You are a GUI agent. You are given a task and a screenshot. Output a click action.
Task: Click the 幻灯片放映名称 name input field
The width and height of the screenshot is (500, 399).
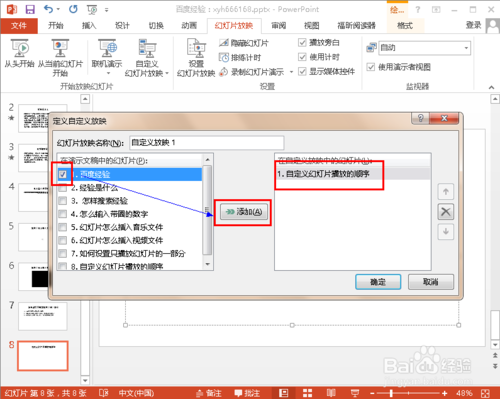coord(207,143)
